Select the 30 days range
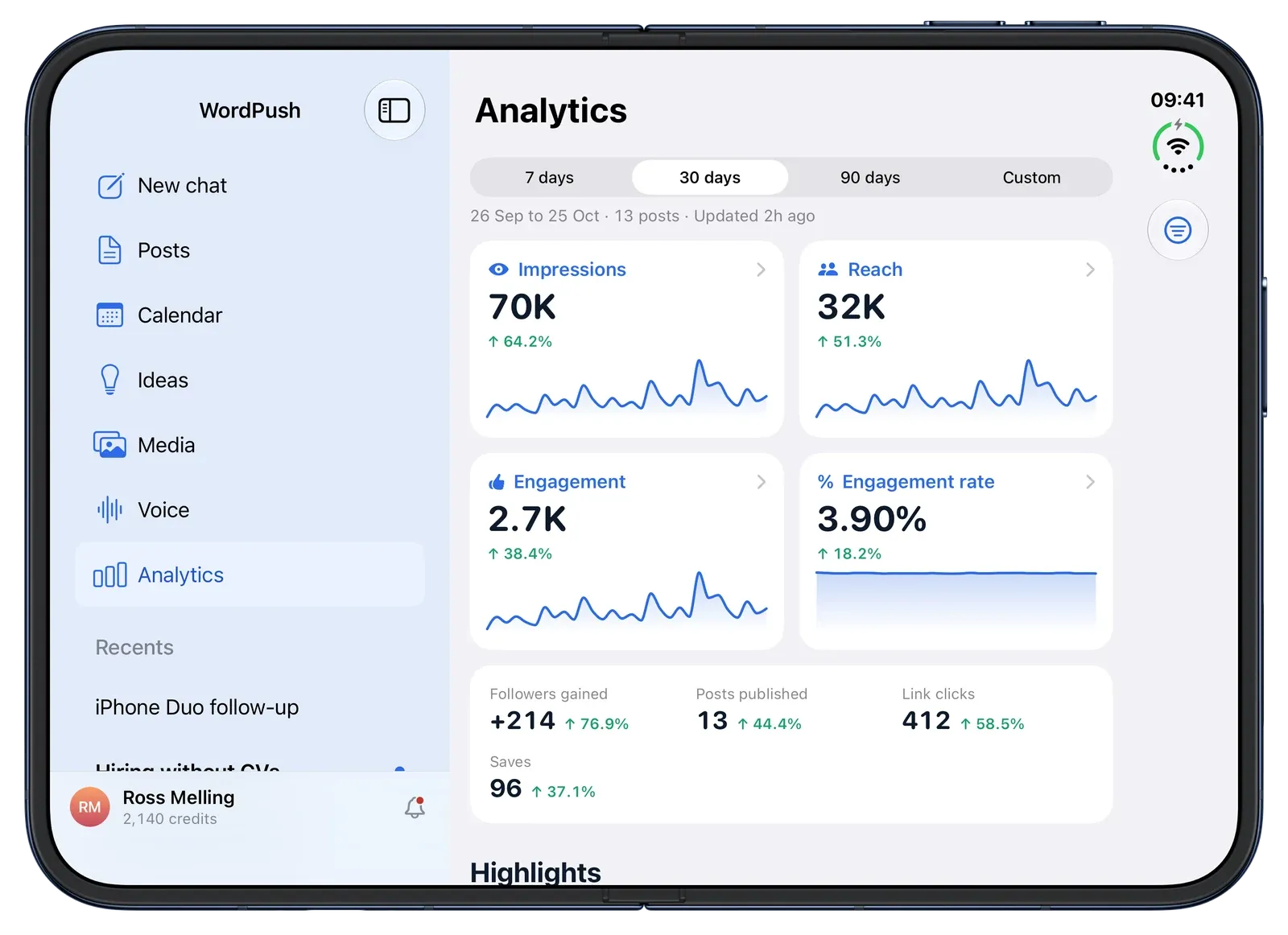This screenshot has width=1288, height=935. point(710,177)
